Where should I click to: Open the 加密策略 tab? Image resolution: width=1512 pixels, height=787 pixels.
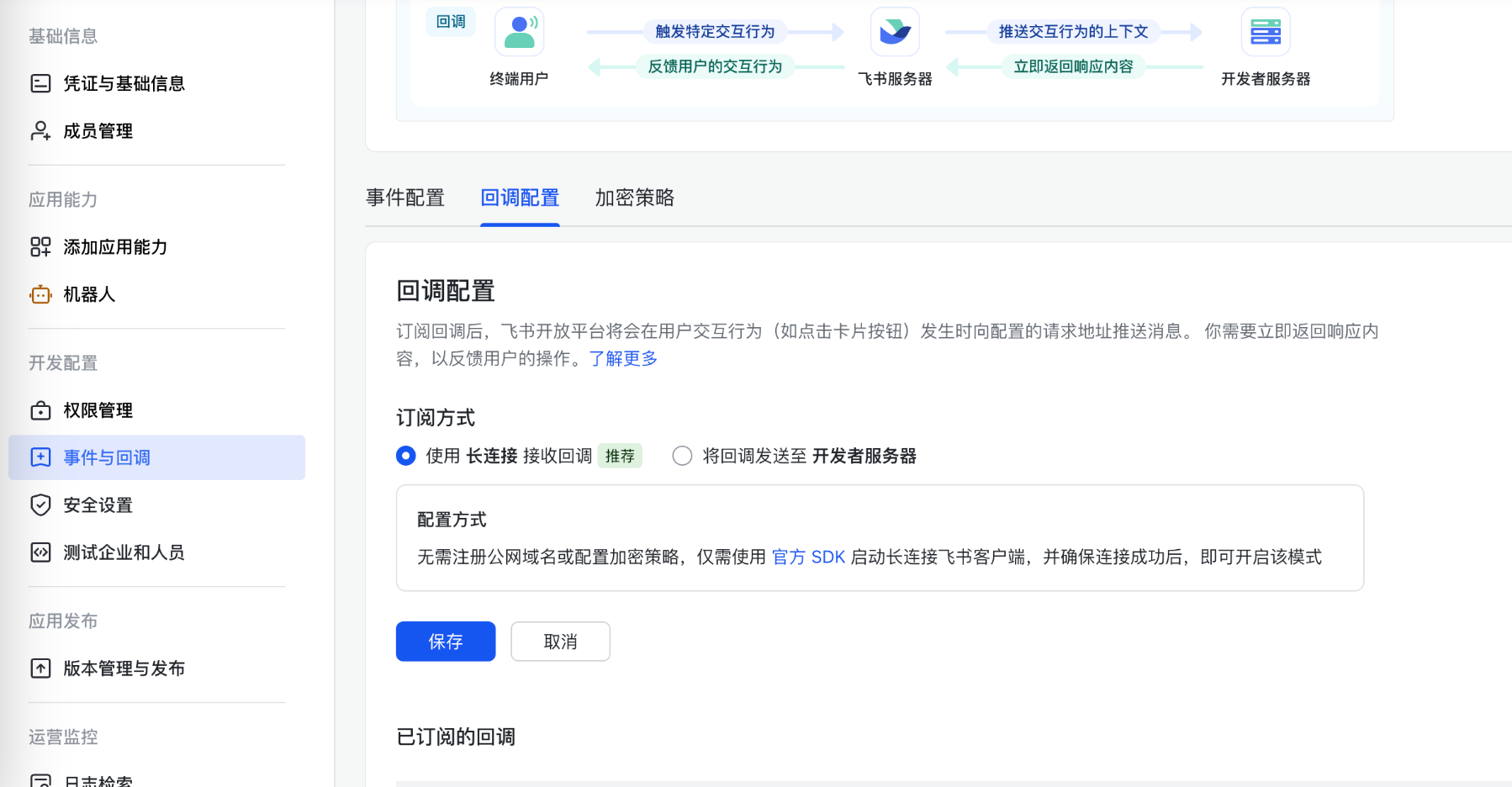tap(633, 198)
